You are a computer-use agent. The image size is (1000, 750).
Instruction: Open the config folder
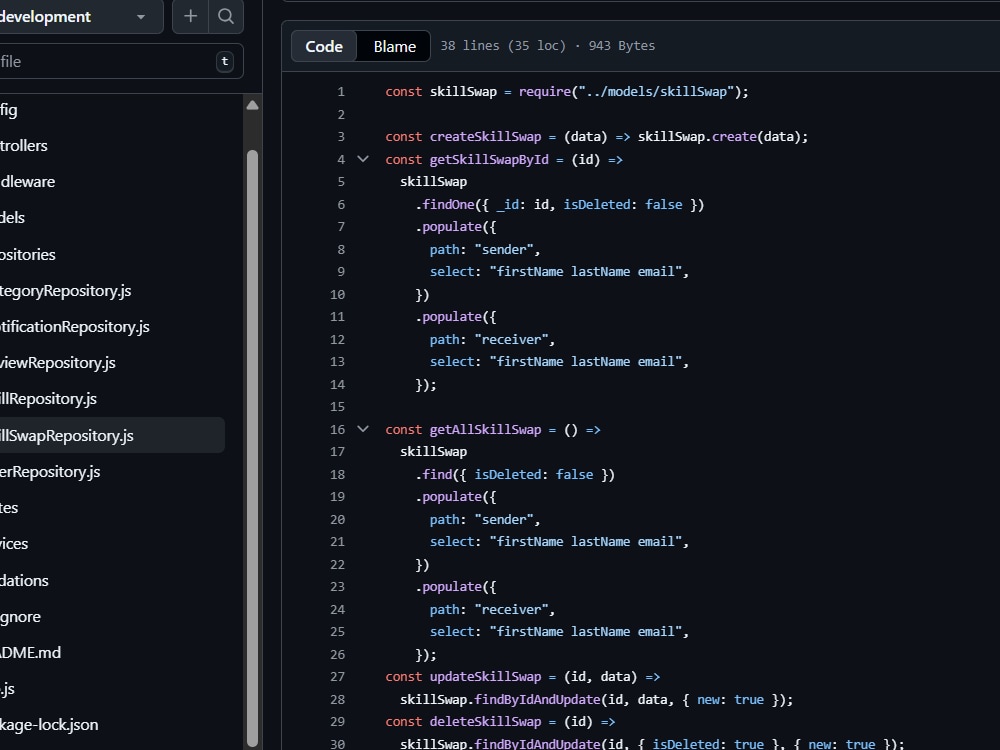click(x=8, y=110)
